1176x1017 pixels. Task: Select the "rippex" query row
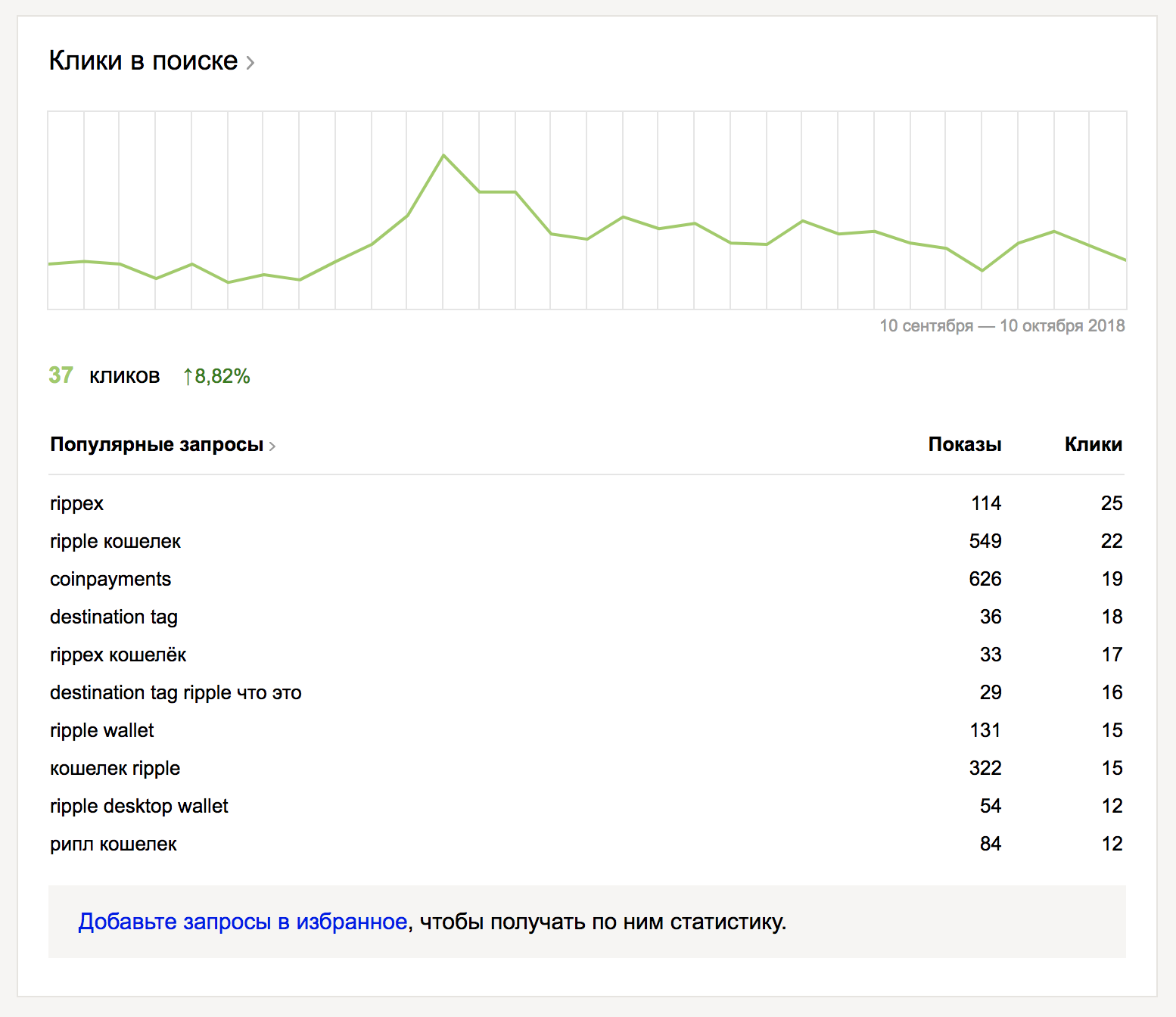coord(76,503)
